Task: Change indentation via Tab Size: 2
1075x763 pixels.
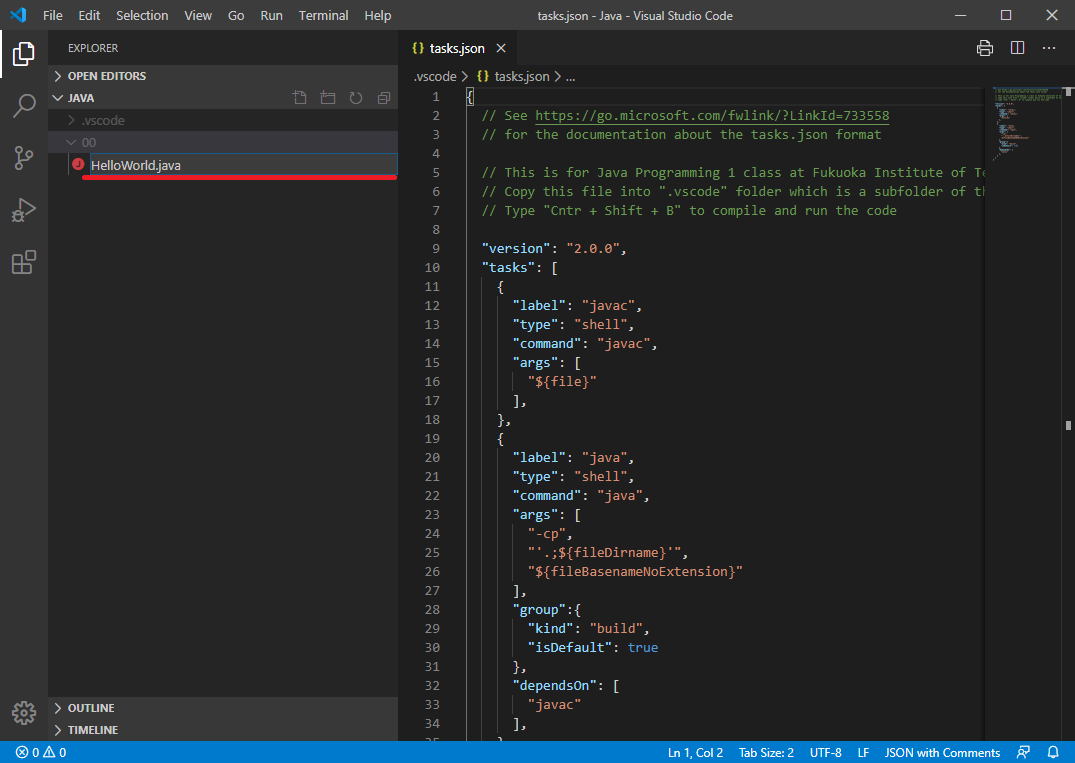Action: (766, 752)
